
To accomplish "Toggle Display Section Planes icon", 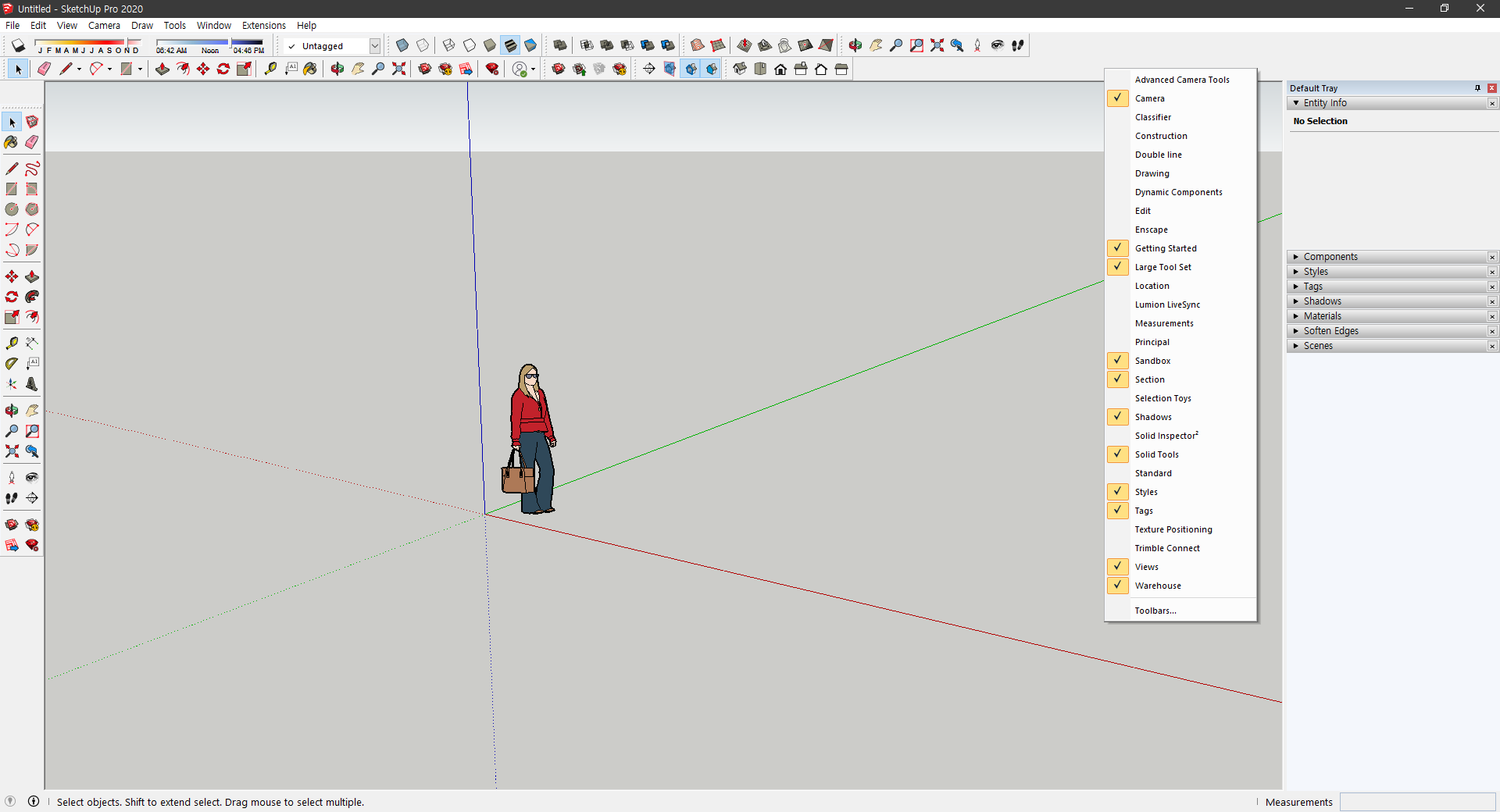I will click(671, 69).
